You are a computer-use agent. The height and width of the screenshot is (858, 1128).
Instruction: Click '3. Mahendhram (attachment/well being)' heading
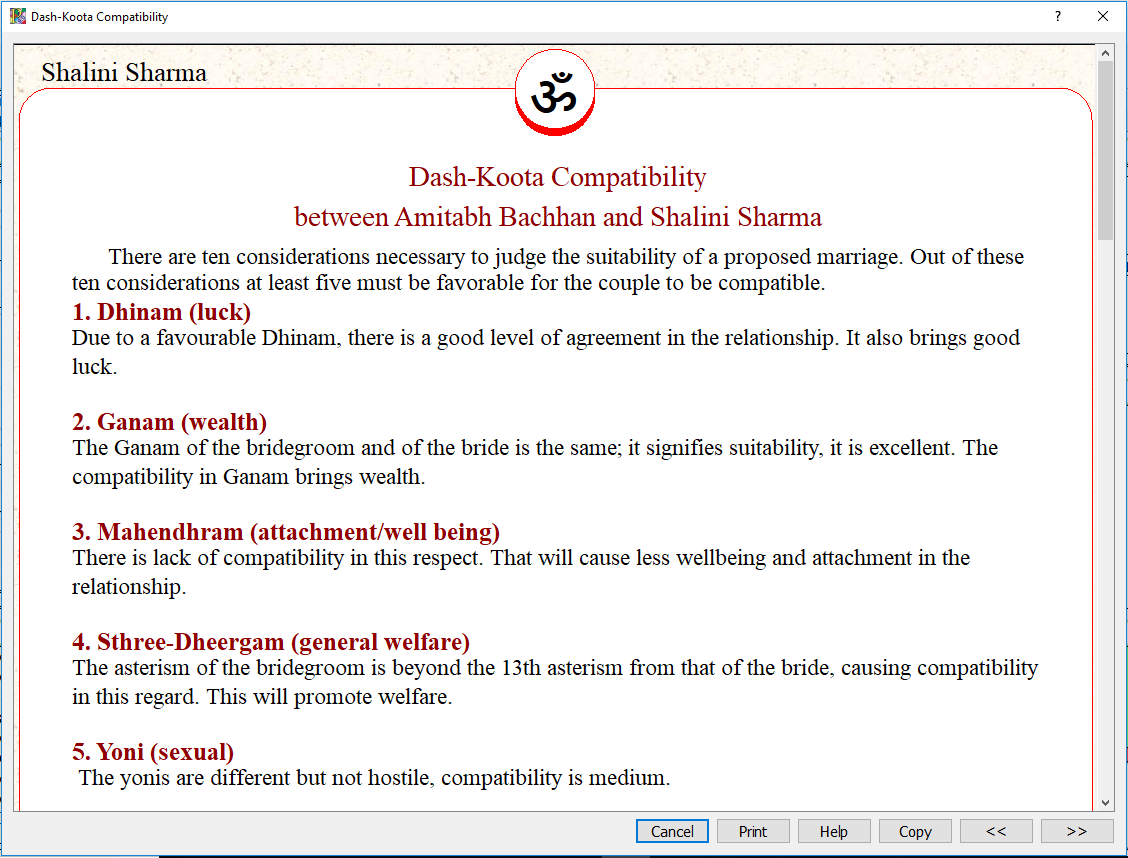click(x=286, y=532)
